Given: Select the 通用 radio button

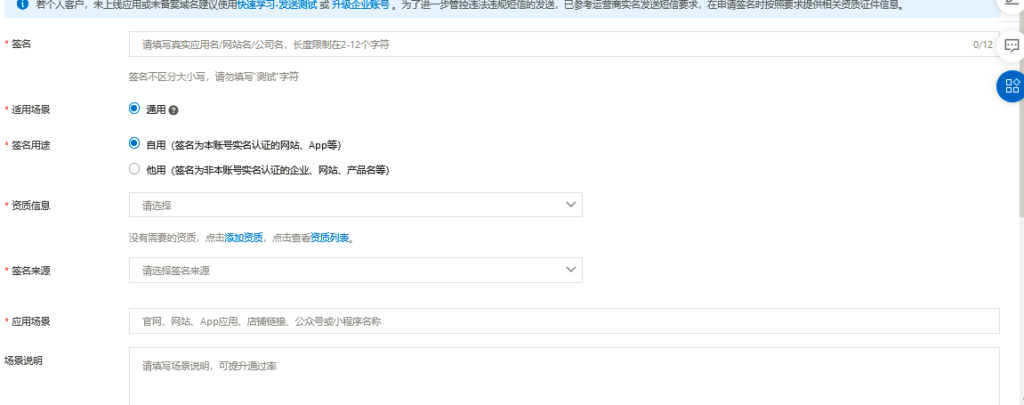Looking at the screenshot, I should [x=135, y=108].
